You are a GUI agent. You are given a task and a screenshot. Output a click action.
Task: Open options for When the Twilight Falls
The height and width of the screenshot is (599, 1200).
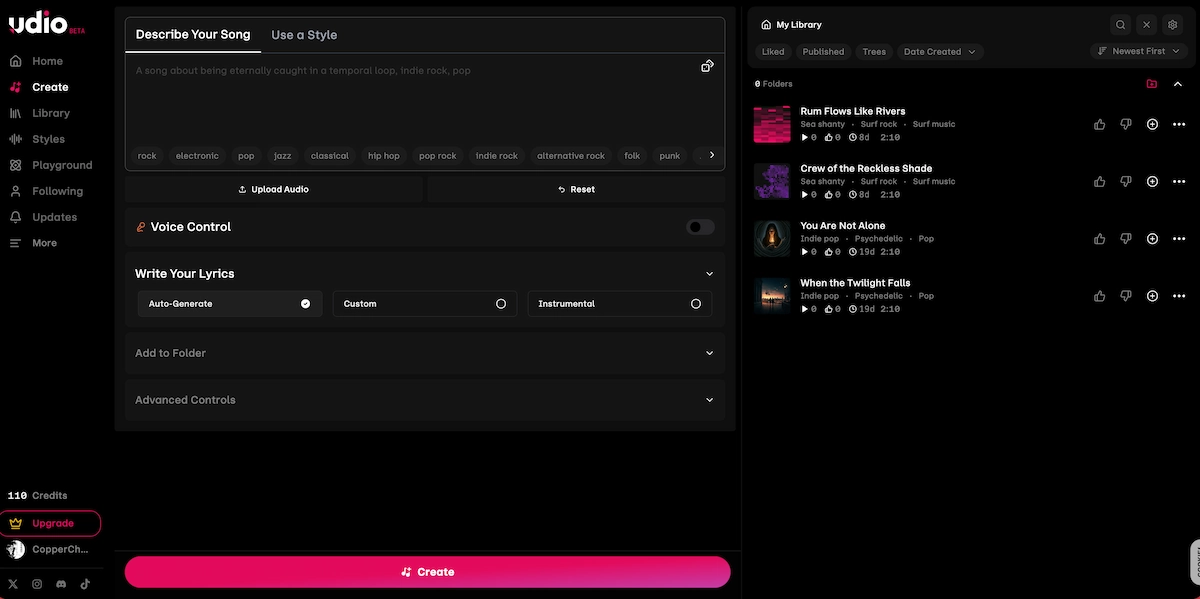(1177, 296)
